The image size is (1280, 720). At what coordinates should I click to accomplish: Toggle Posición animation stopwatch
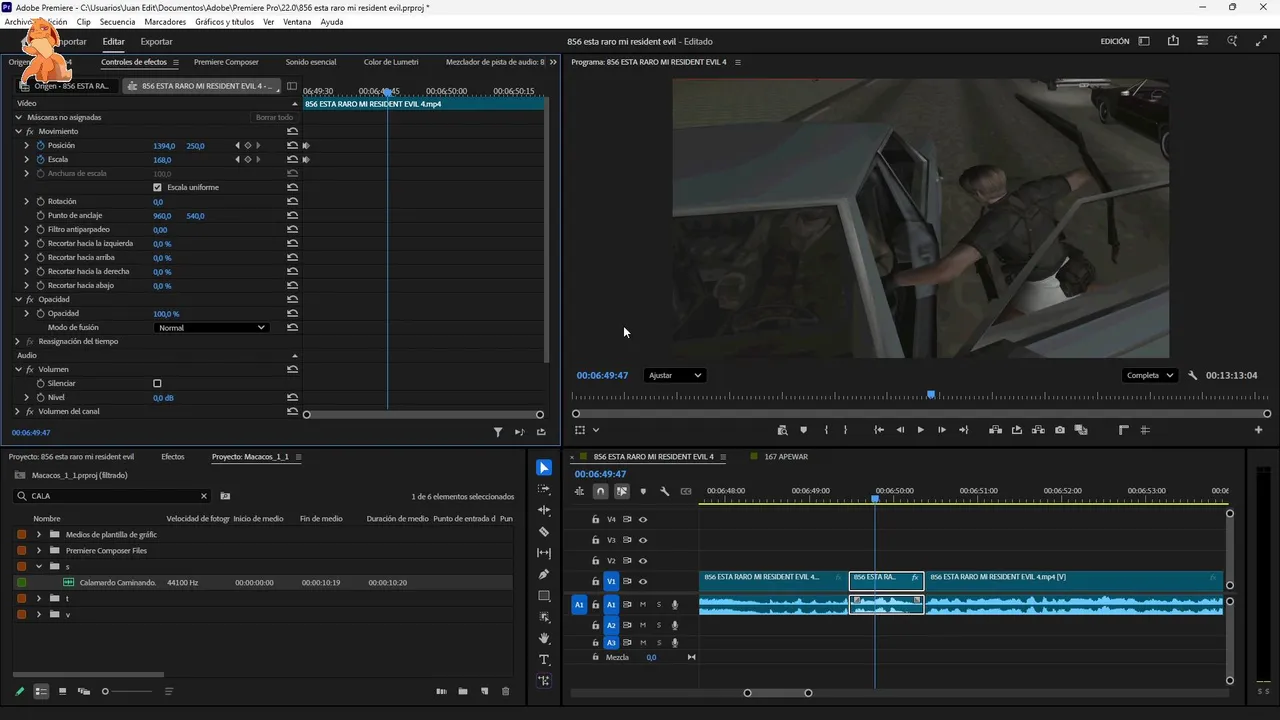(41, 146)
